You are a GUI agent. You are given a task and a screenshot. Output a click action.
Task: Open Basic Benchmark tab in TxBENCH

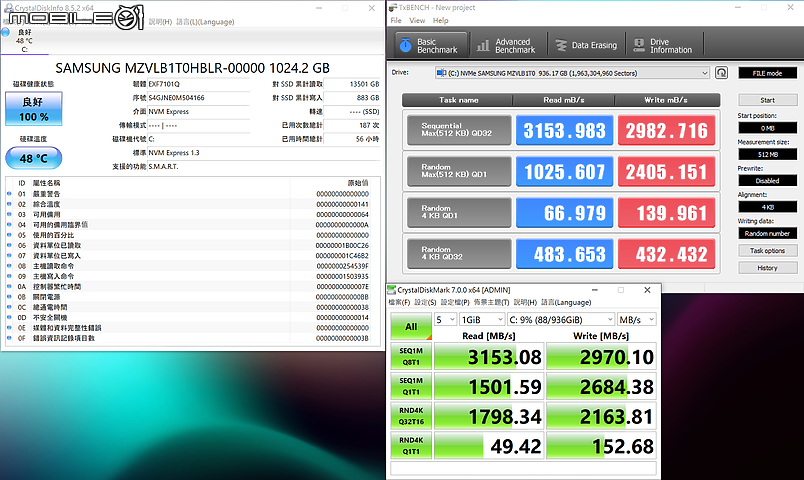431,45
